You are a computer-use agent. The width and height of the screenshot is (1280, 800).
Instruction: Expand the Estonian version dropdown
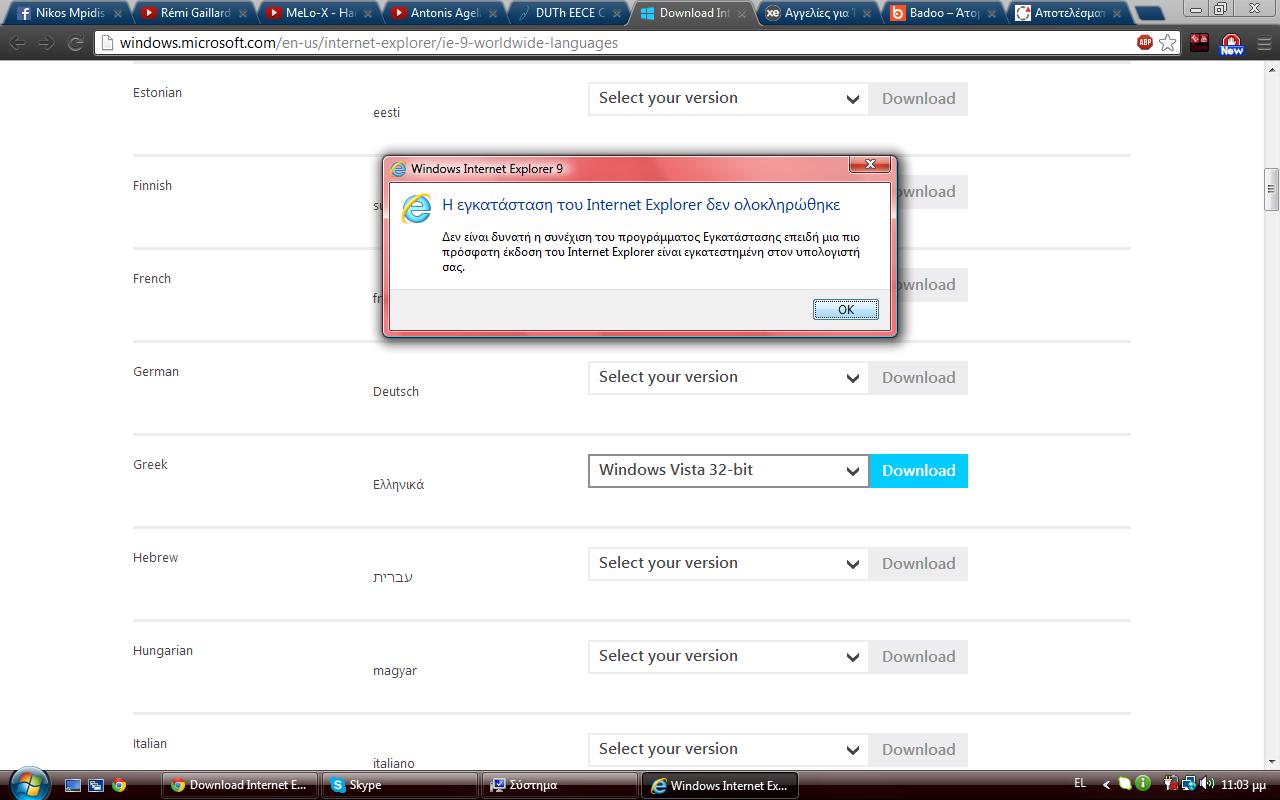728,99
